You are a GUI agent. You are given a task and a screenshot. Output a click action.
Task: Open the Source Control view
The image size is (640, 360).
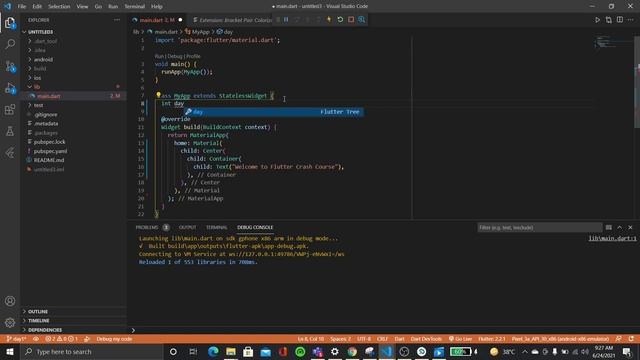tap(10, 66)
